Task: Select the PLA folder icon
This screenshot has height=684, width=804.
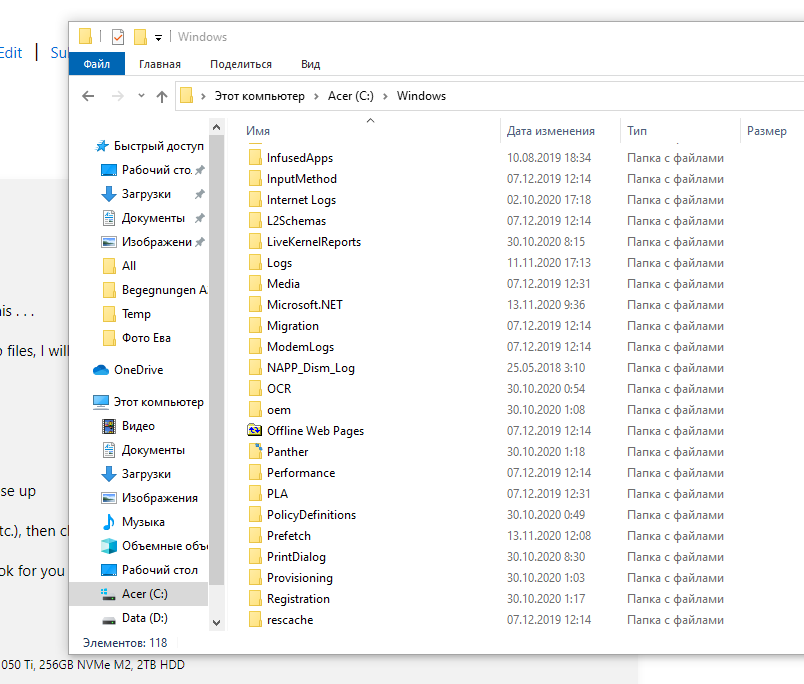Action: pos(255,493)
